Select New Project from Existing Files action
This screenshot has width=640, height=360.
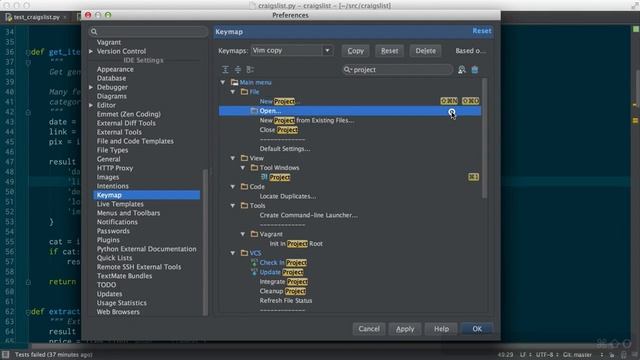pos(307,120)
